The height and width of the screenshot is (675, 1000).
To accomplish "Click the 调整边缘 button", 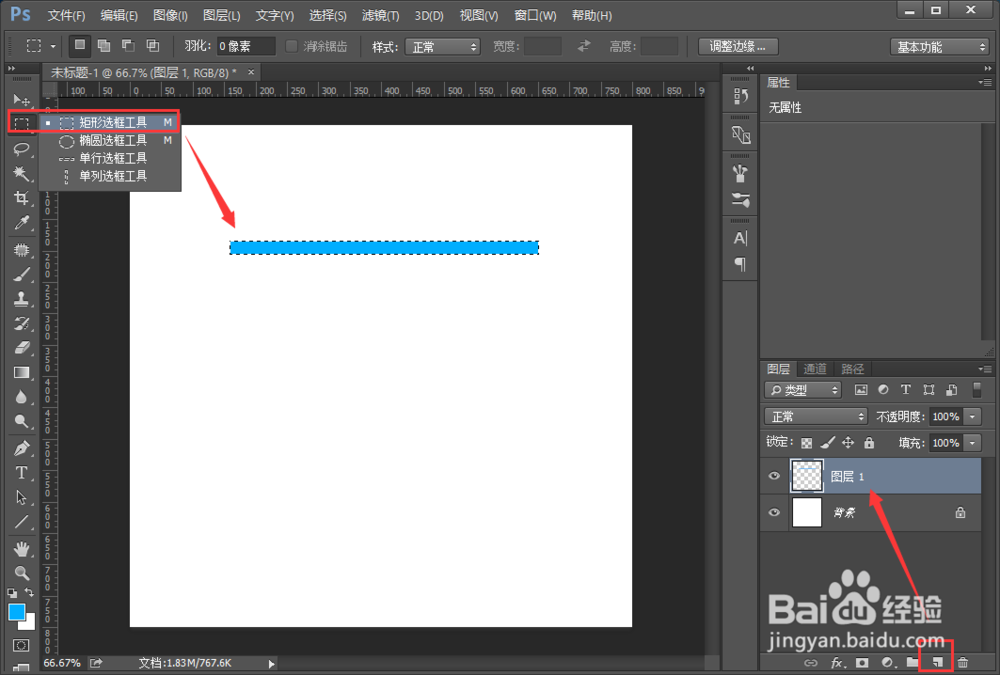I will click(x=737, y=47).
